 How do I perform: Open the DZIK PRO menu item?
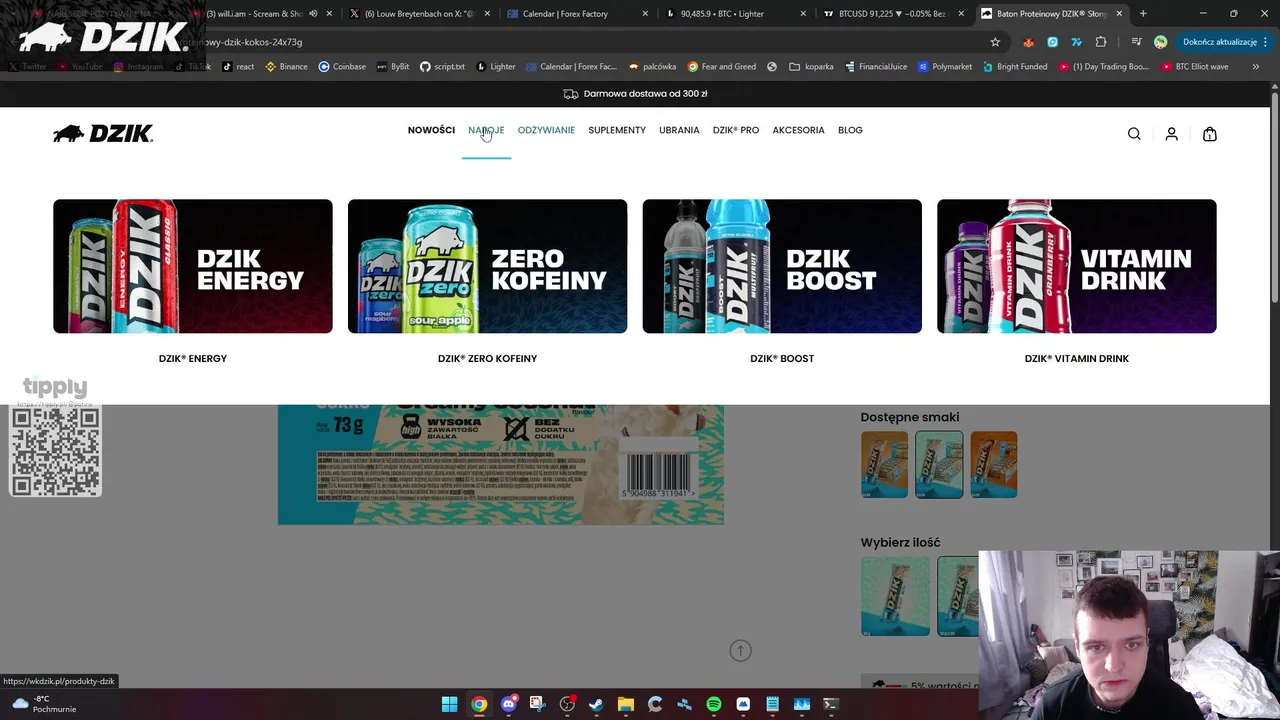(736, 130)
